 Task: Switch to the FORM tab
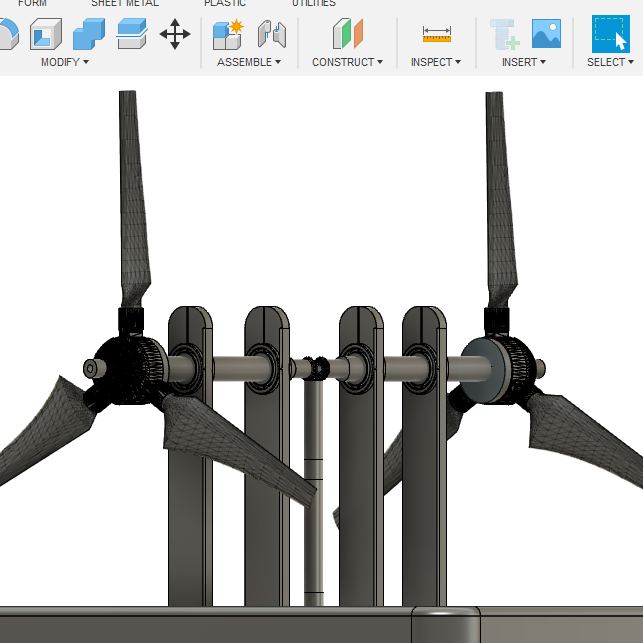pos(32,3)
